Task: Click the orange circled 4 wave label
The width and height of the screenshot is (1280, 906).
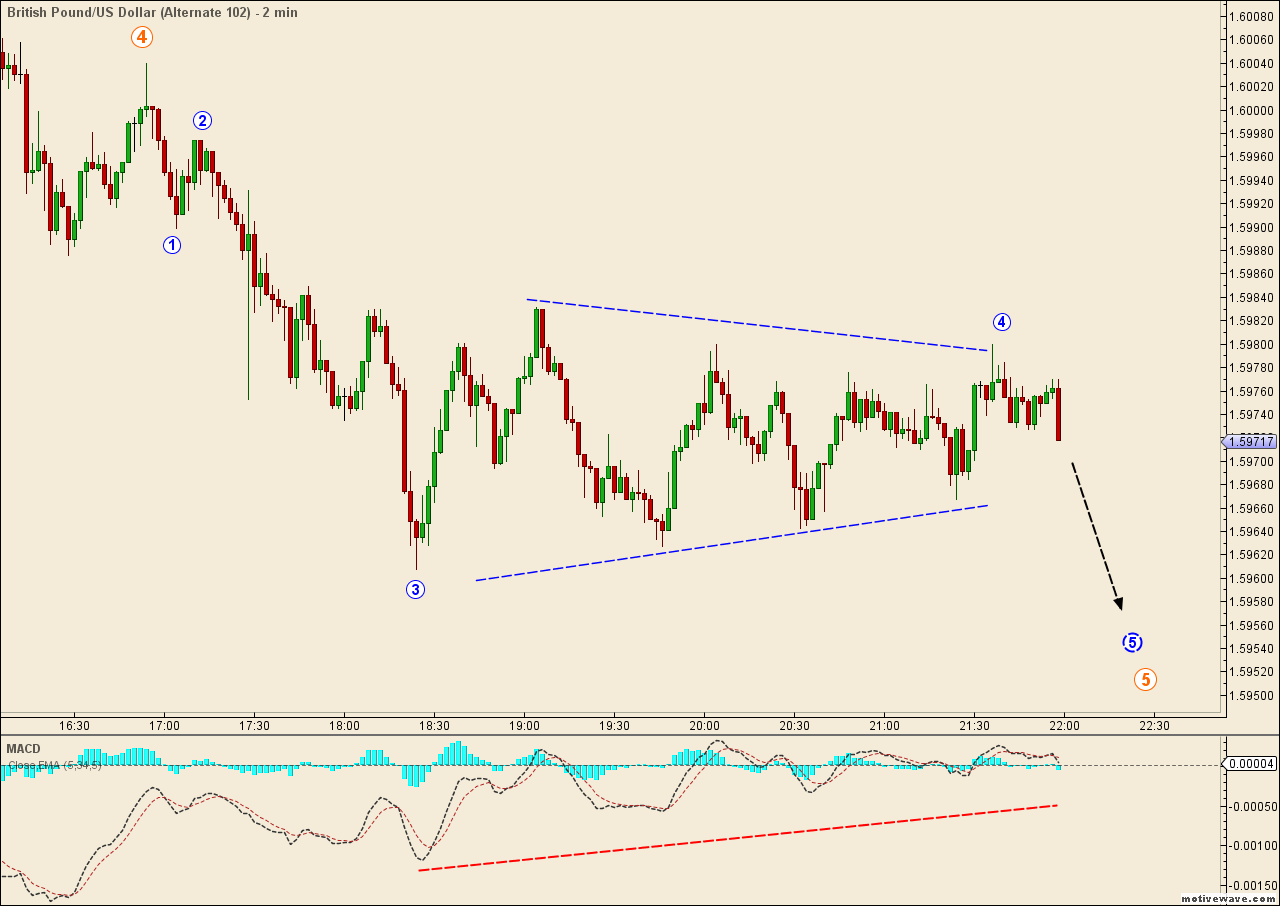Action: (x=141, y=37)
